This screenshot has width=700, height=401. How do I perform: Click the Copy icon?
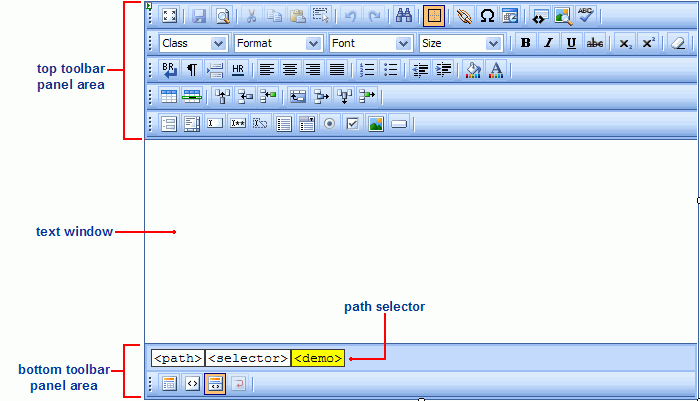274,16
